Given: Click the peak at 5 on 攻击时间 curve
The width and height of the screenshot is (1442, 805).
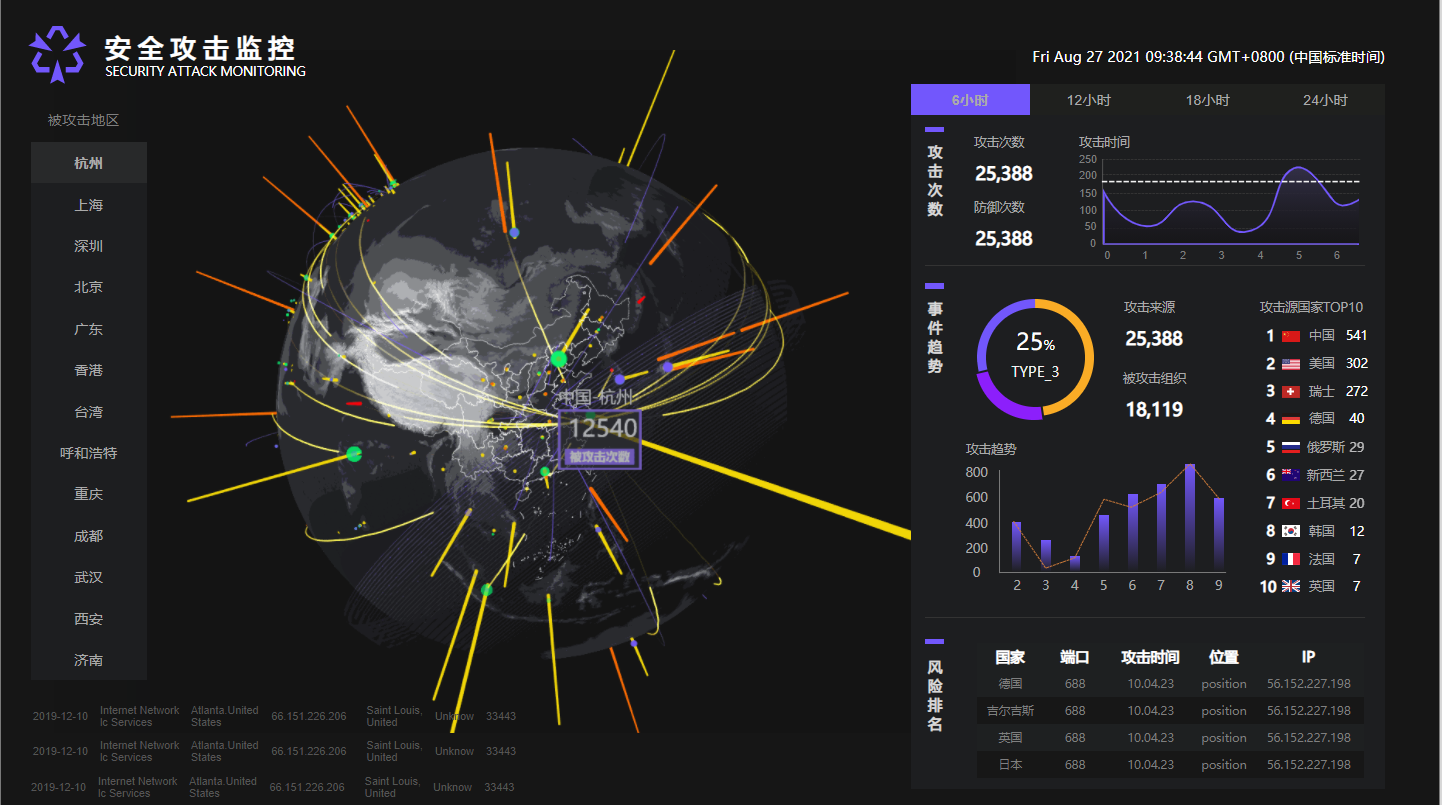Looking at the screenshot, I should [x=1298, y=168].
